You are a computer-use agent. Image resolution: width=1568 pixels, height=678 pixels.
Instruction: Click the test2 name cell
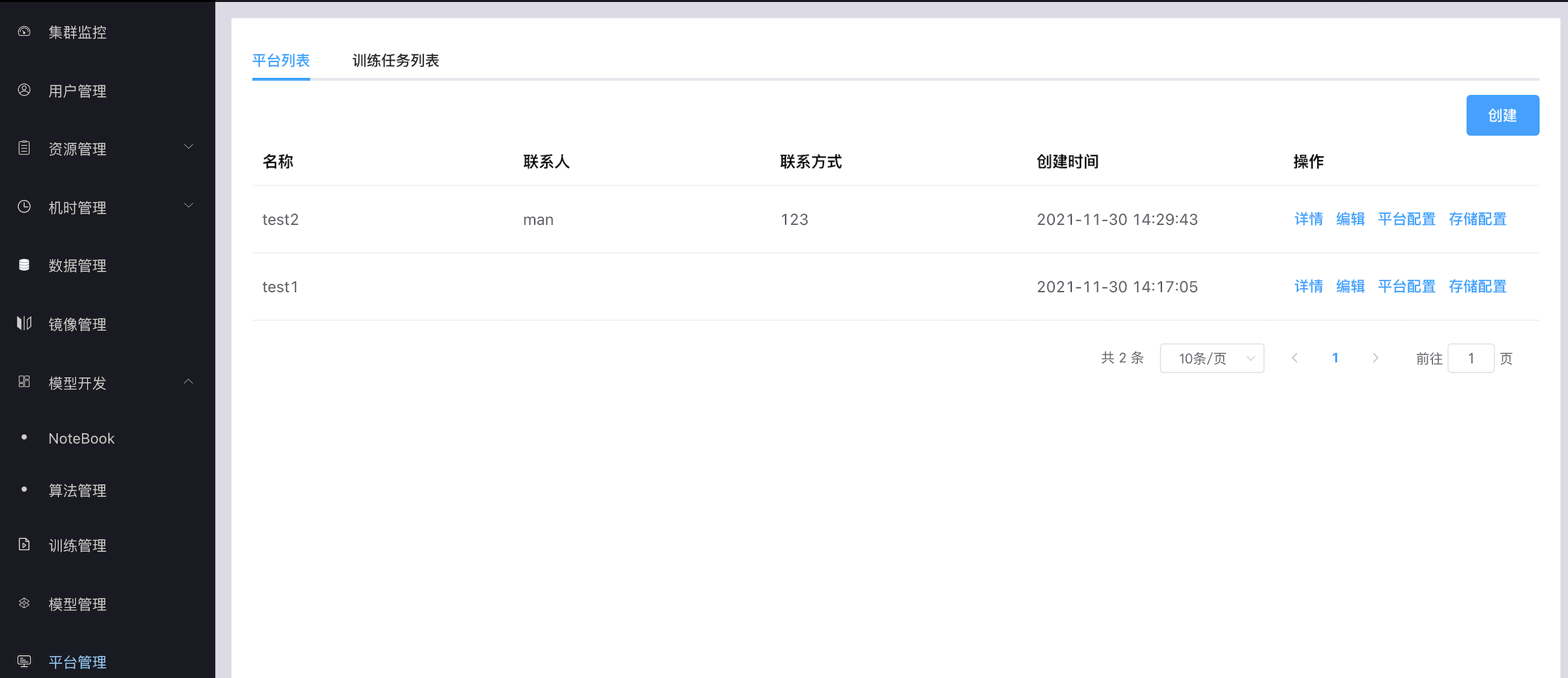tap(281, 220)
